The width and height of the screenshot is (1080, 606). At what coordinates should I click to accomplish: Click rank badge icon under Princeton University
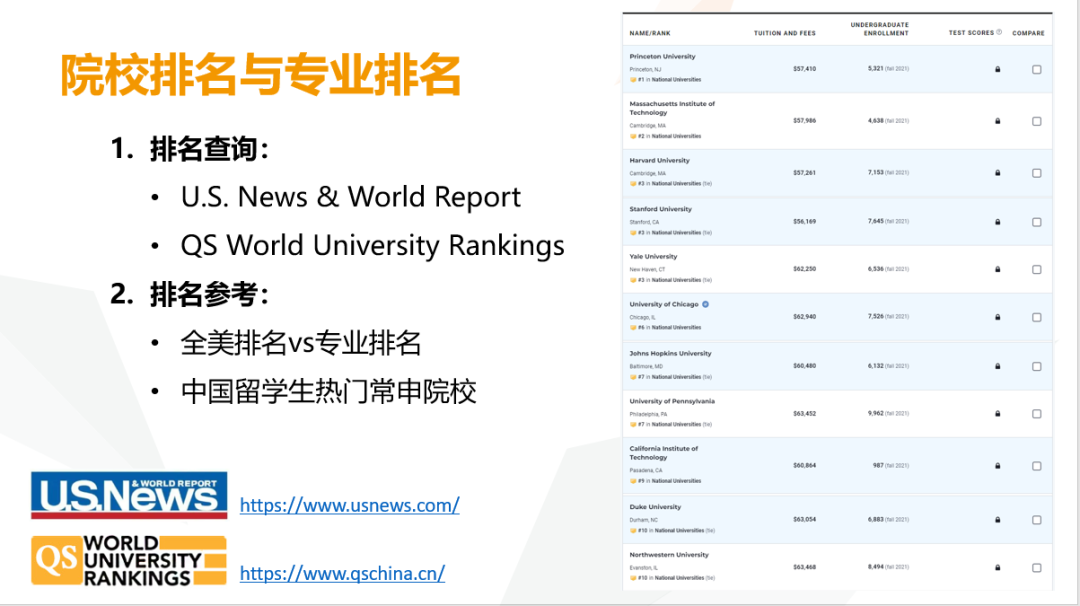coord(633,80)
